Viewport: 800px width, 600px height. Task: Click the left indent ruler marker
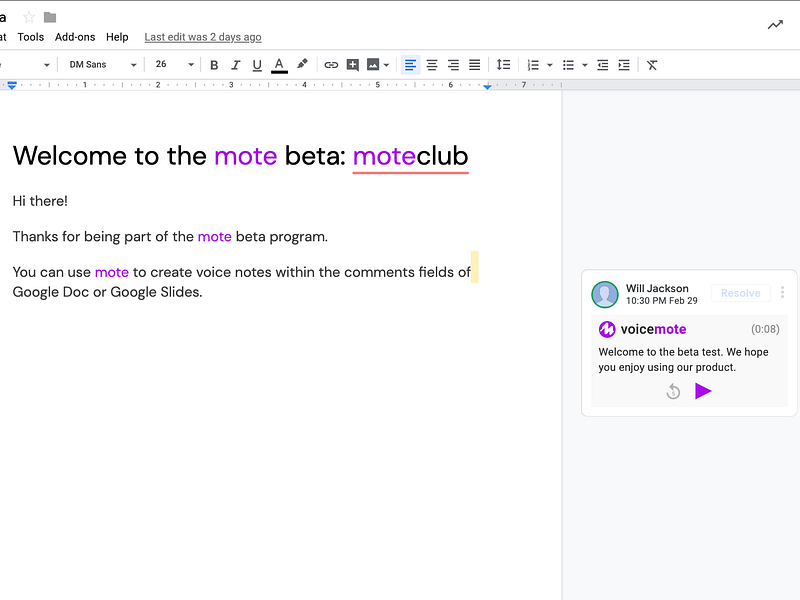point(12,85)
